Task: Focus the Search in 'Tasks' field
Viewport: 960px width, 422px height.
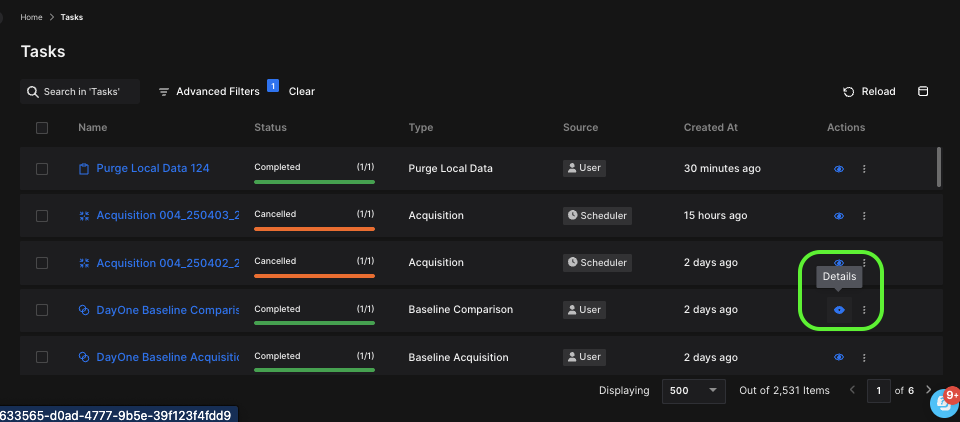Action: tap(82, 91)
